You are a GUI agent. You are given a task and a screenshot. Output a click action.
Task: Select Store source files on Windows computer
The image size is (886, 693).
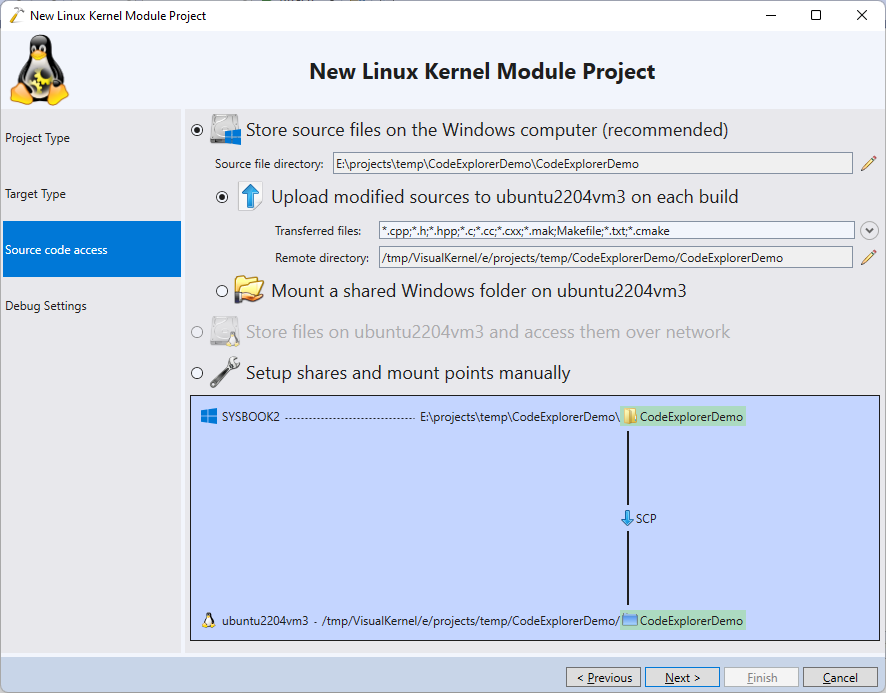(x=197, y=130)
